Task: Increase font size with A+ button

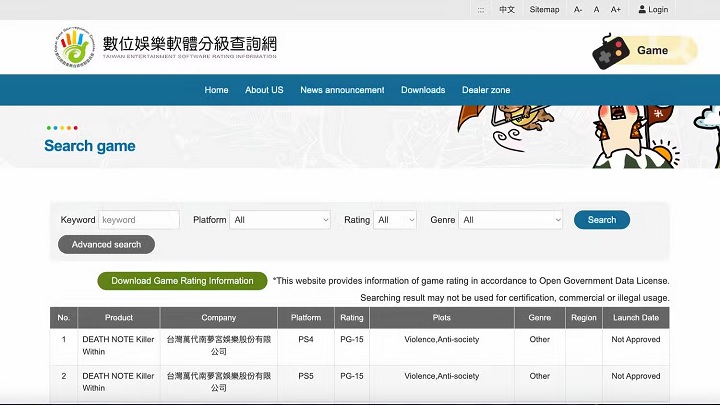Action: (615, 9)
